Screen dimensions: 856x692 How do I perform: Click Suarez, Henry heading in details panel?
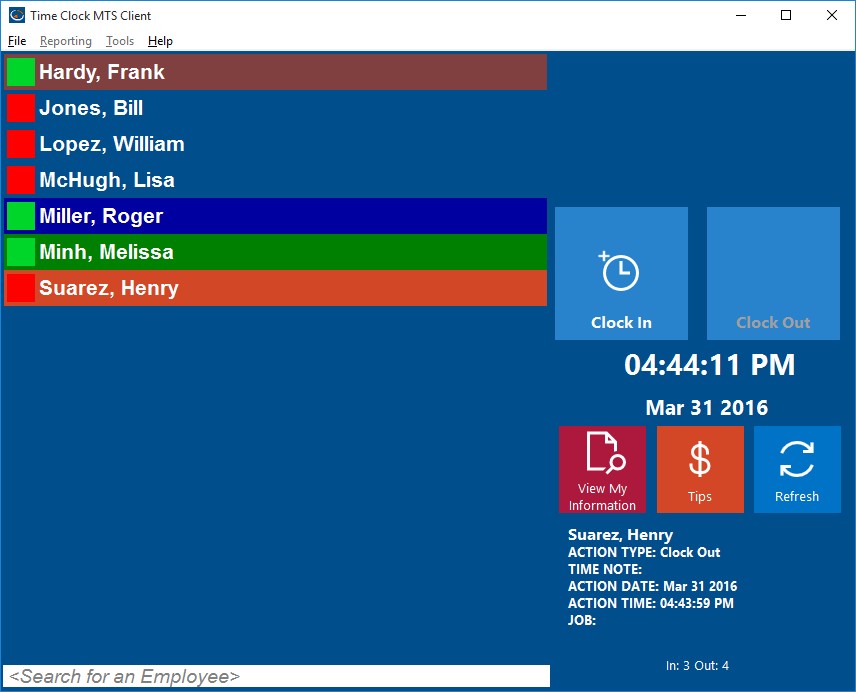(620, 535)
